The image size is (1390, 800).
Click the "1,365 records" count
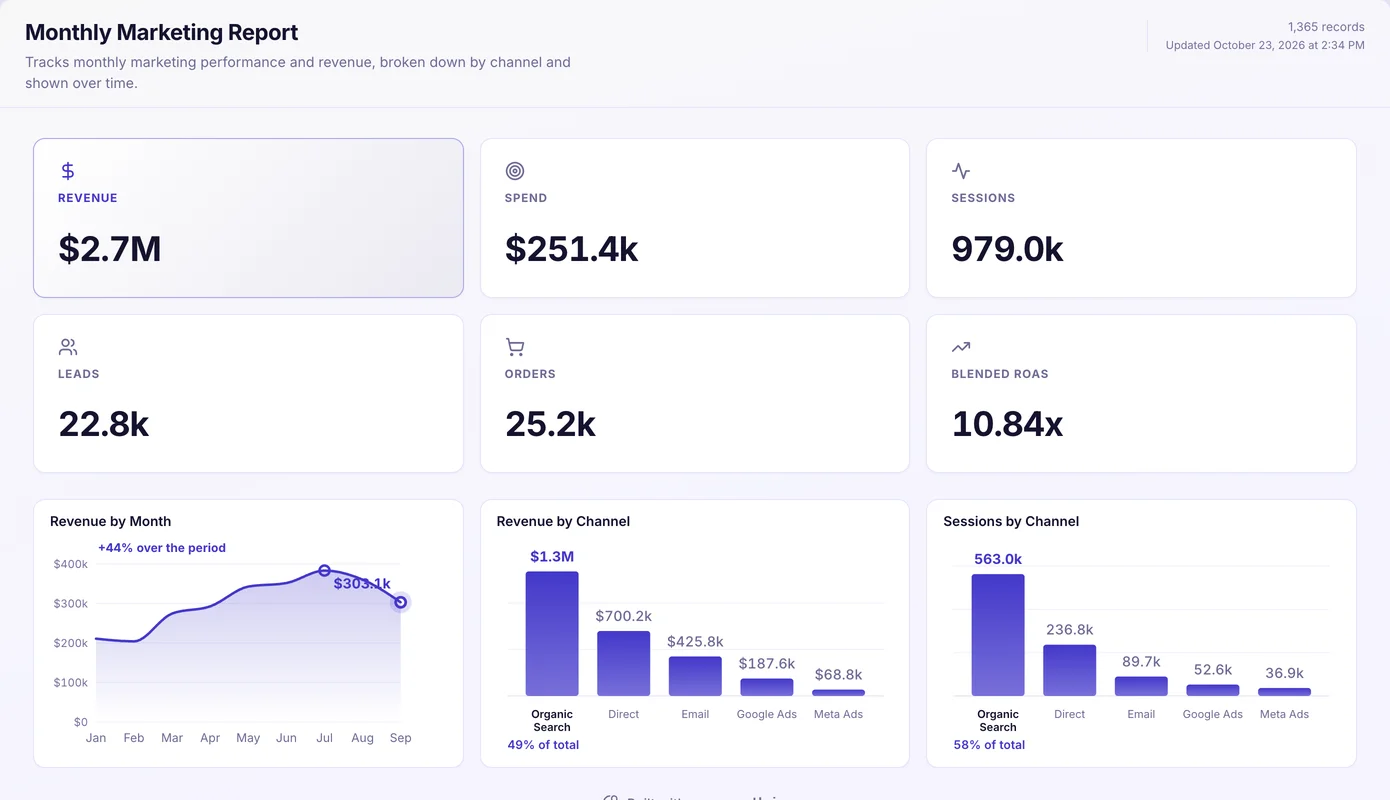point(1326,27)
